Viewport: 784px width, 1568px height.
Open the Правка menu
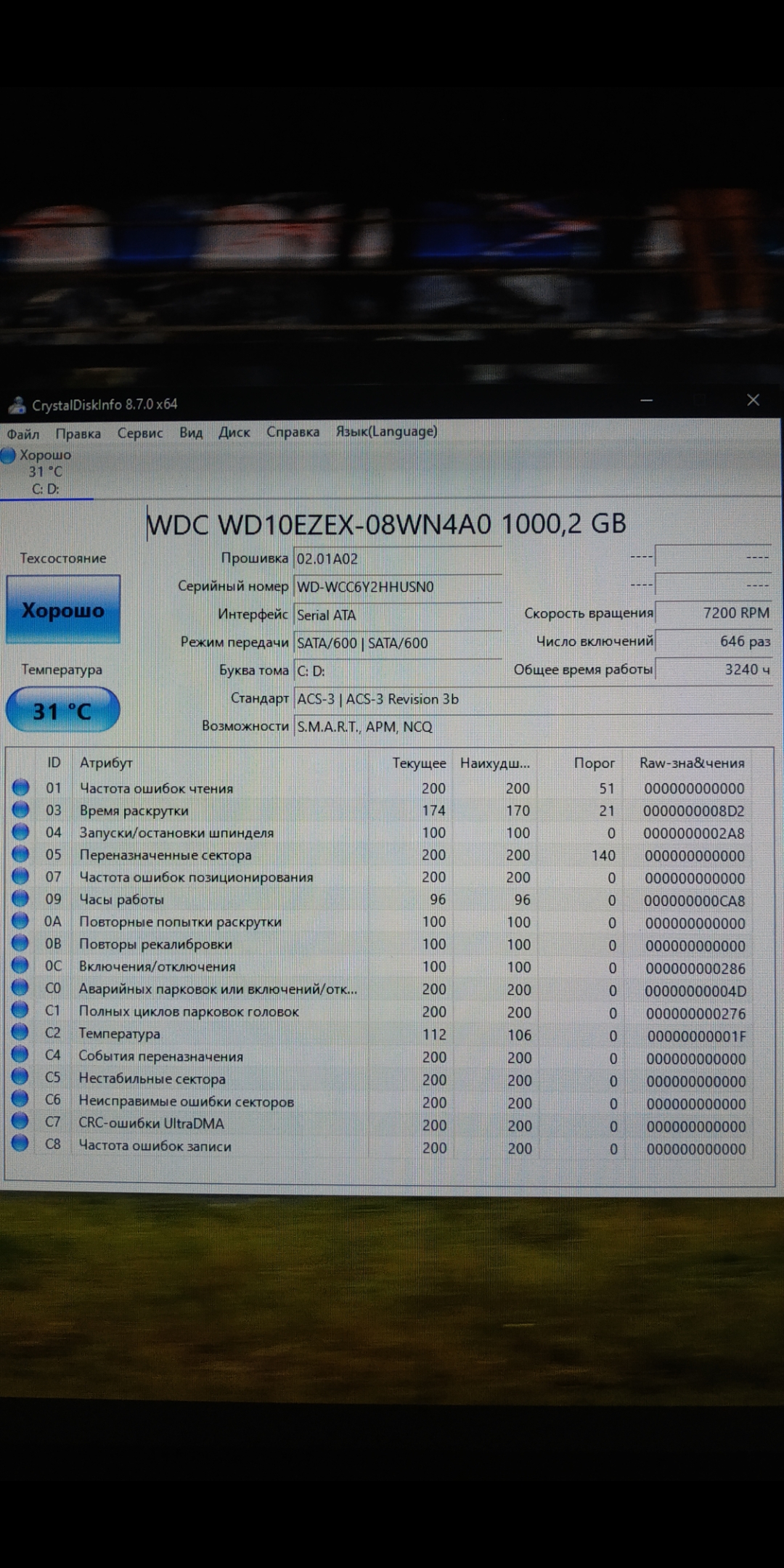(78, 433)
